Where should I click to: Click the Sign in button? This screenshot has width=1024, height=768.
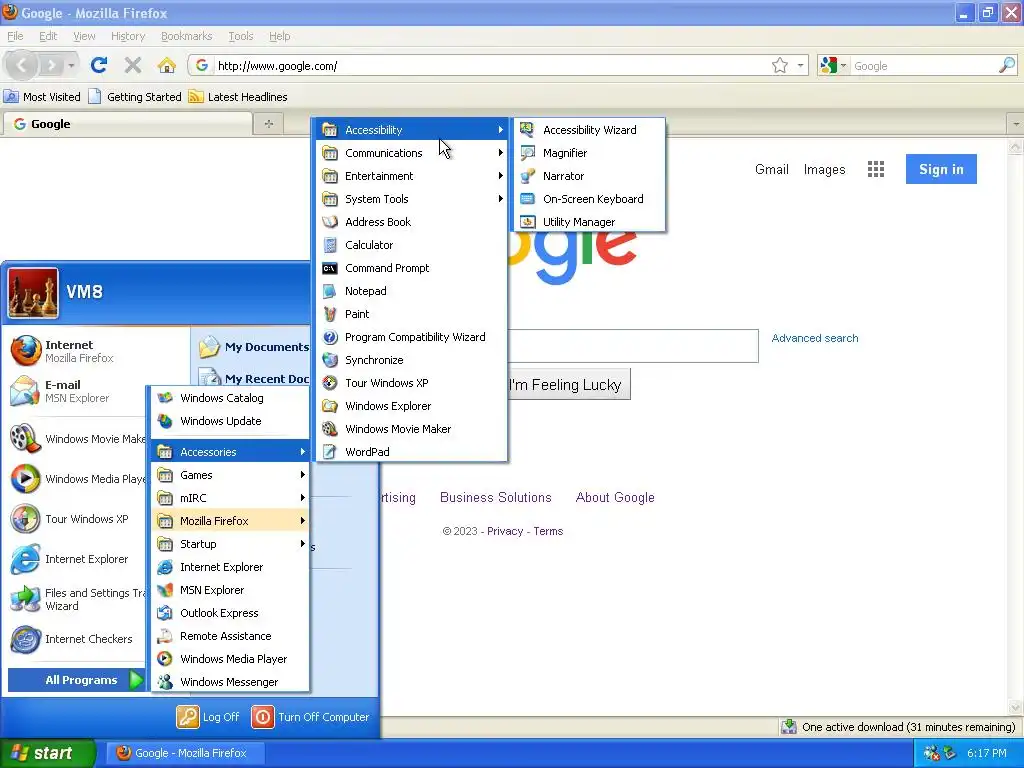point(941,169)
